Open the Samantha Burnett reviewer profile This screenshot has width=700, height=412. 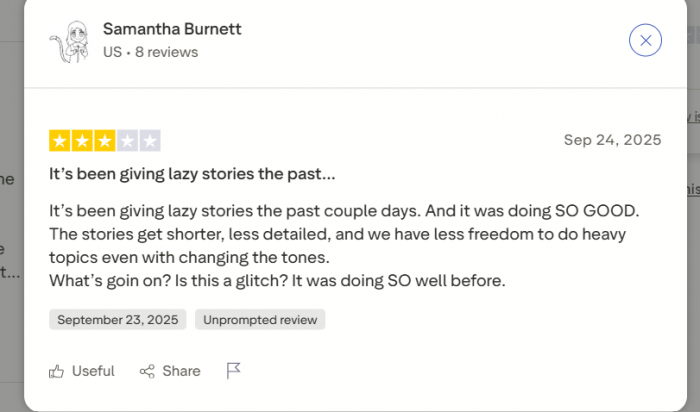(x=172, y=29)
